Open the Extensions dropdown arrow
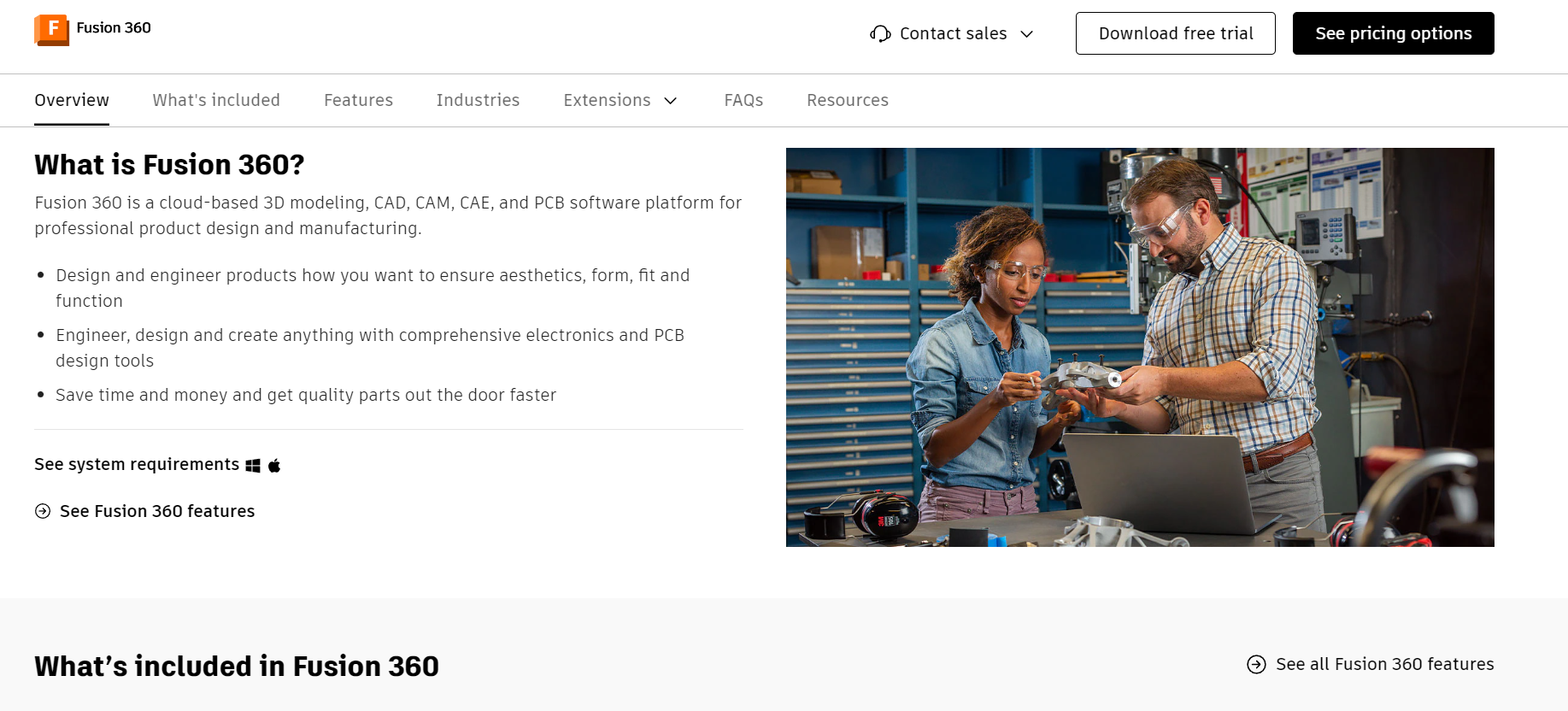This screenshot has height=711, width=1568. (671, 101)
